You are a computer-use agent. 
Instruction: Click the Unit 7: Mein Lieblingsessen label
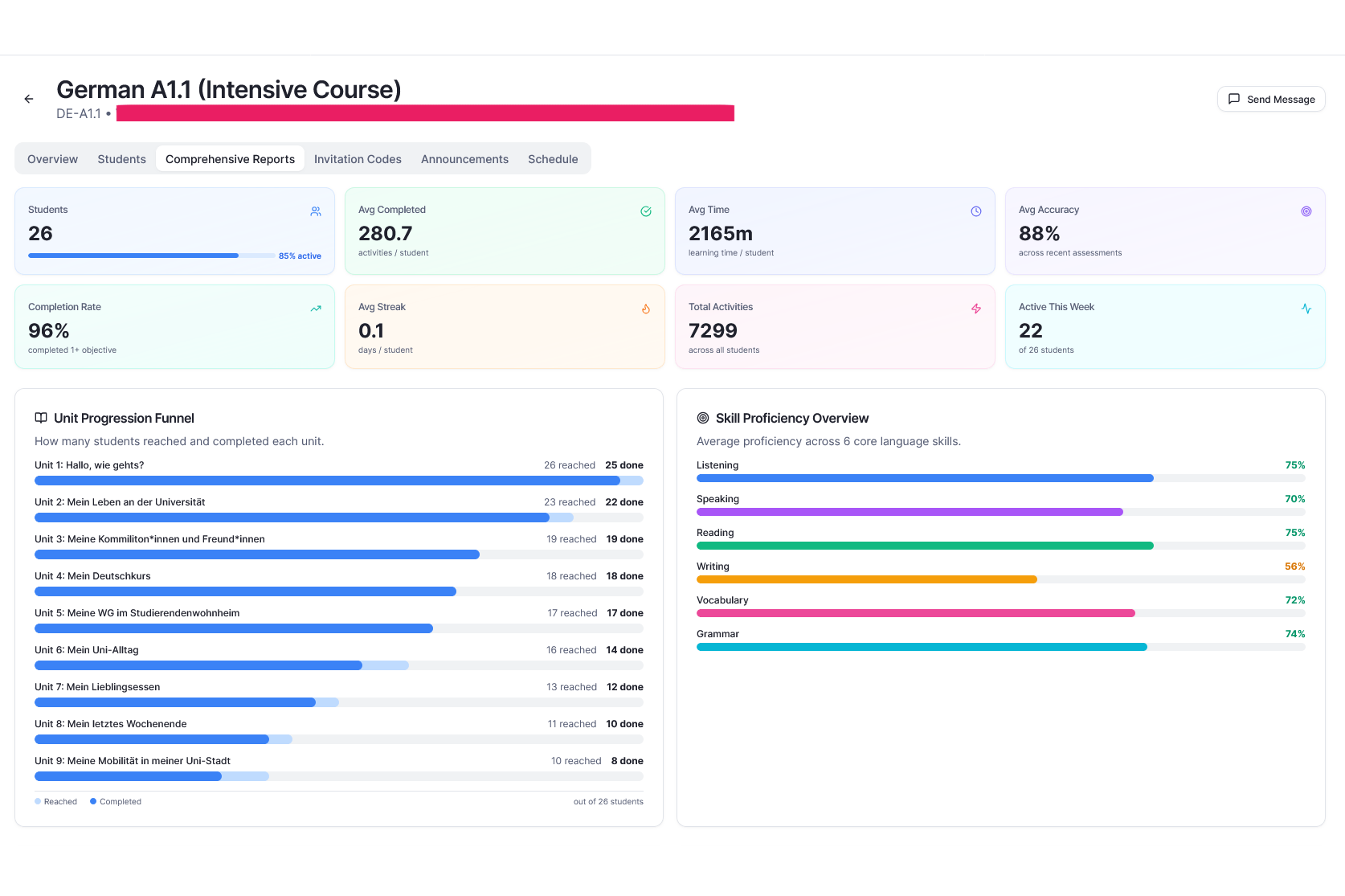97,687
